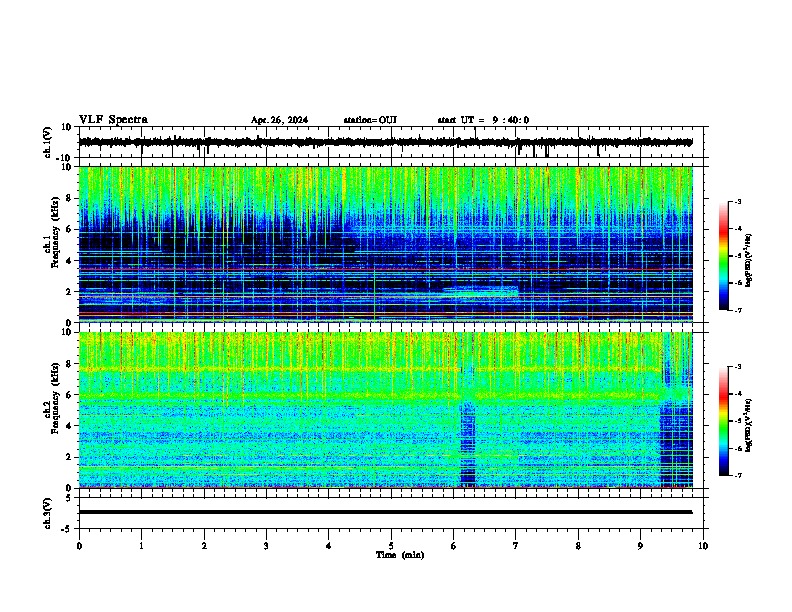Image resolution: width=792 pixels, height=612 pixels.
Task: Click the emission band near 2 kHz in ch.1
Action: pyautogui.click(x=481, y=291)
